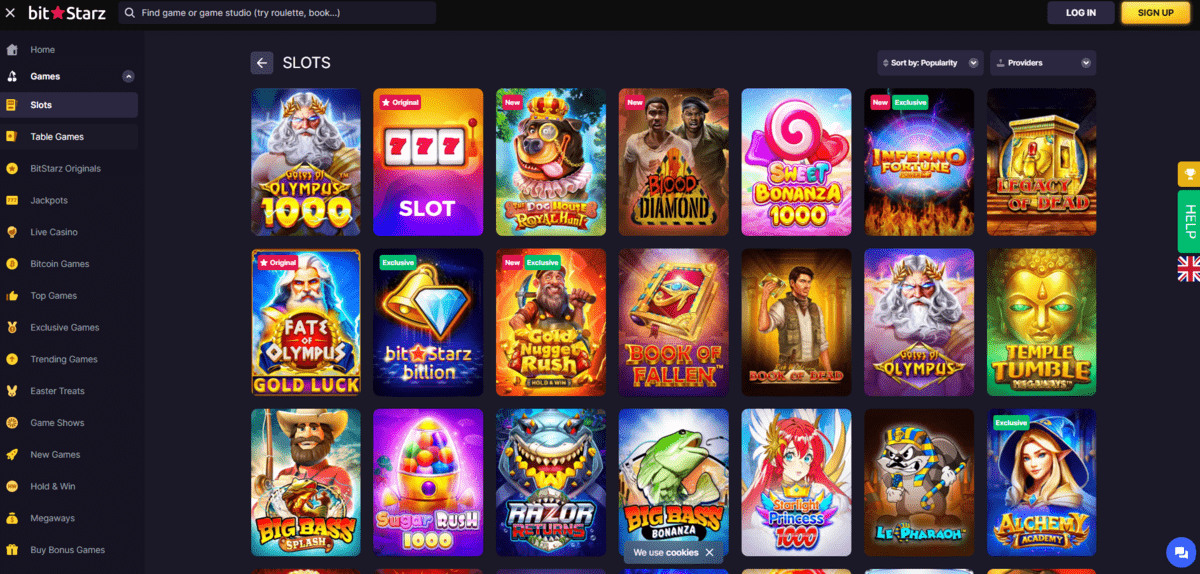The width and height of the screenshot is (1200, 574).
Task: Dismiss the We use cookies notice
Action: click(x=709, y=552)
